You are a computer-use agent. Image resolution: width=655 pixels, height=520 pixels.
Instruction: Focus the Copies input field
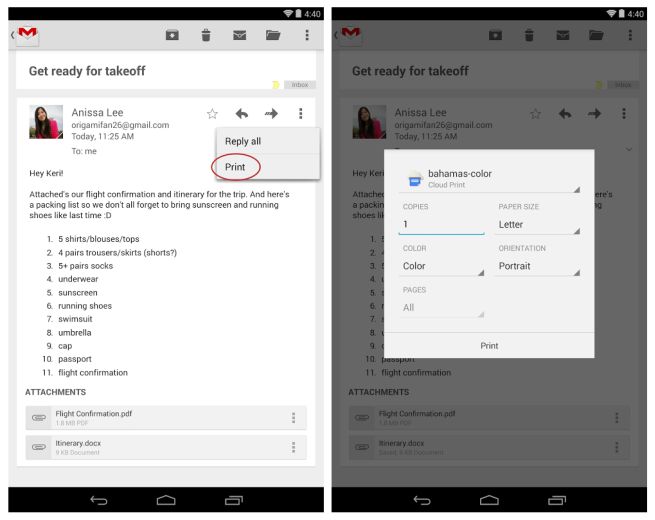pyautogui.click(x=442, y=225)
